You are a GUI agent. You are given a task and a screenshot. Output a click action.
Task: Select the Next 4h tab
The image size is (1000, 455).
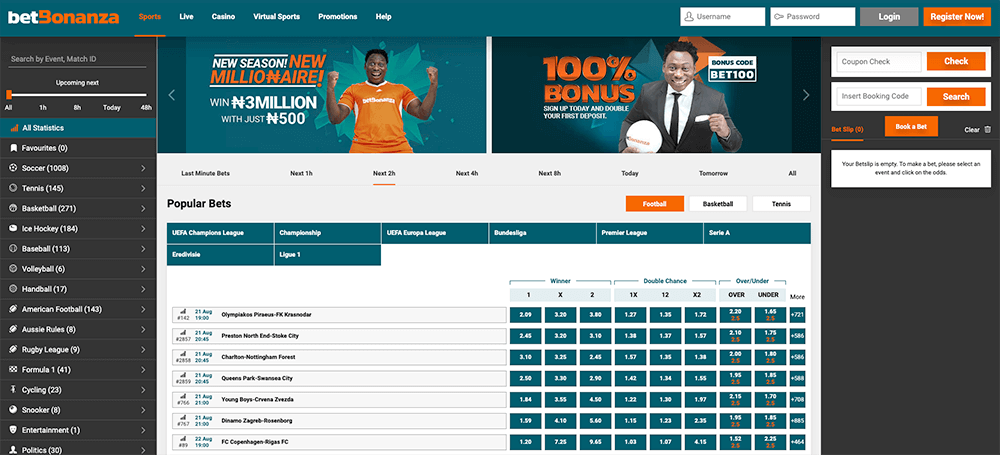467,174
